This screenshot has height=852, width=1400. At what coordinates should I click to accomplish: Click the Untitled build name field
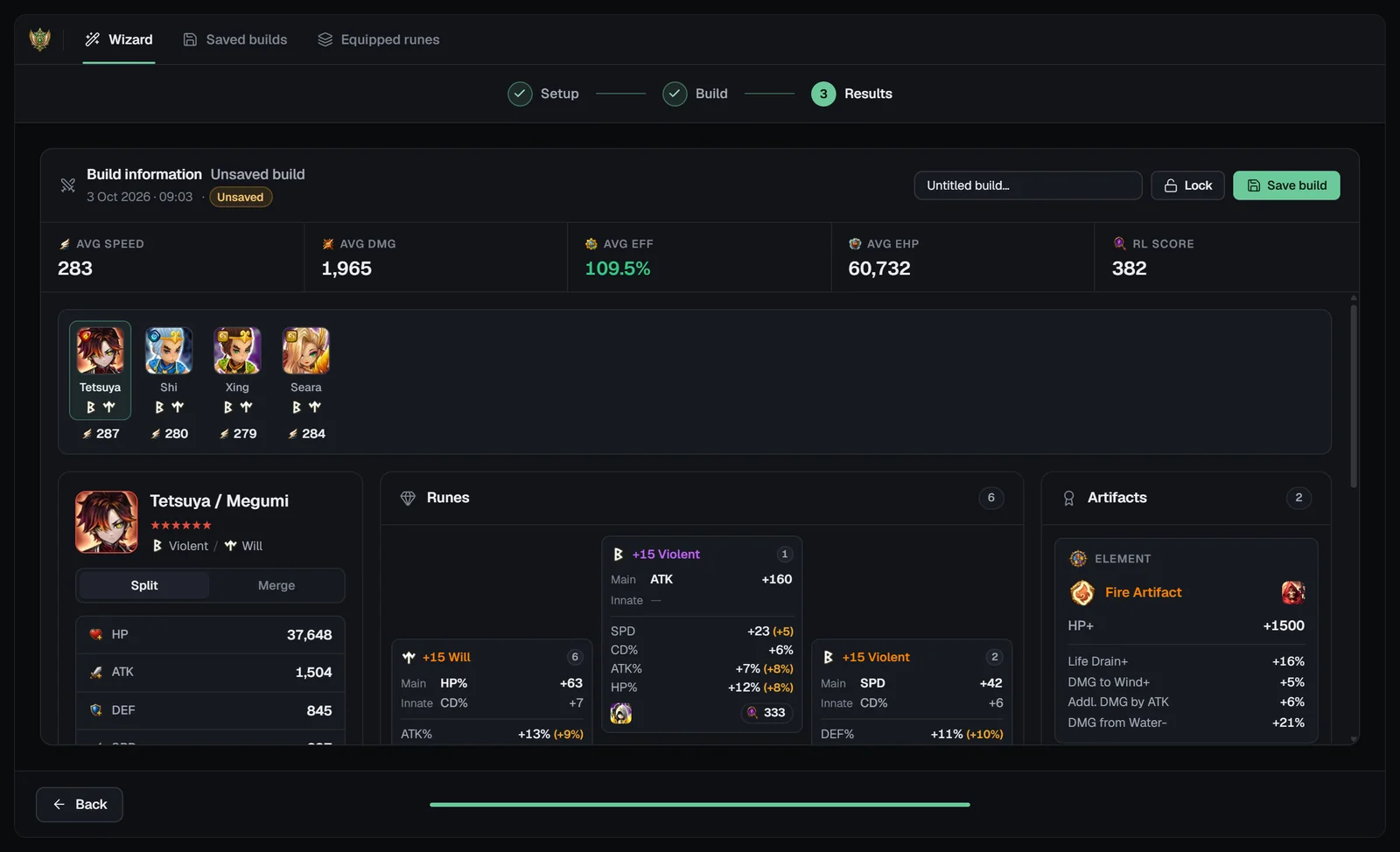[1028, 185]
